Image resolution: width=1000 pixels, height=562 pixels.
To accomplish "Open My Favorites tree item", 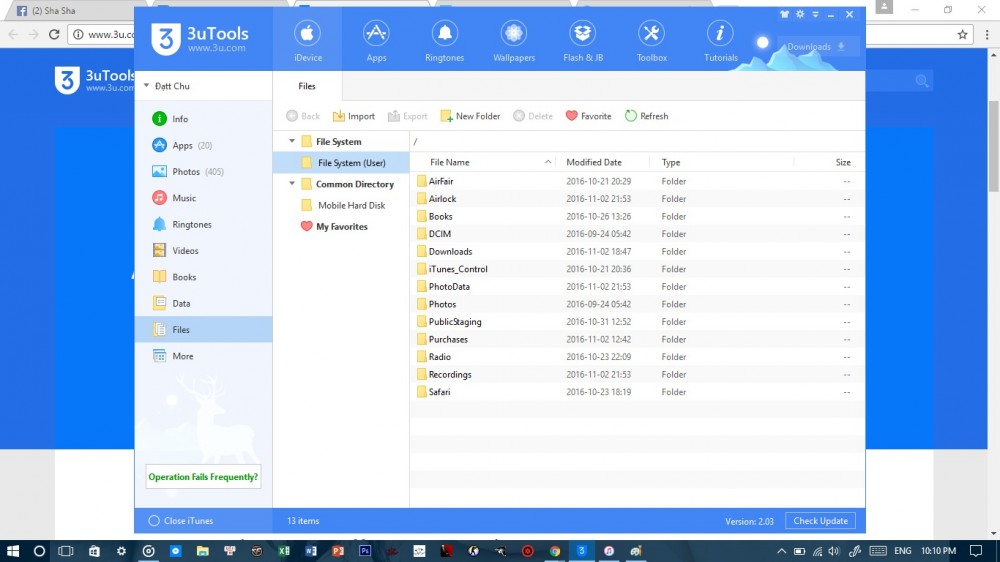I will click(x=341, y=226).
